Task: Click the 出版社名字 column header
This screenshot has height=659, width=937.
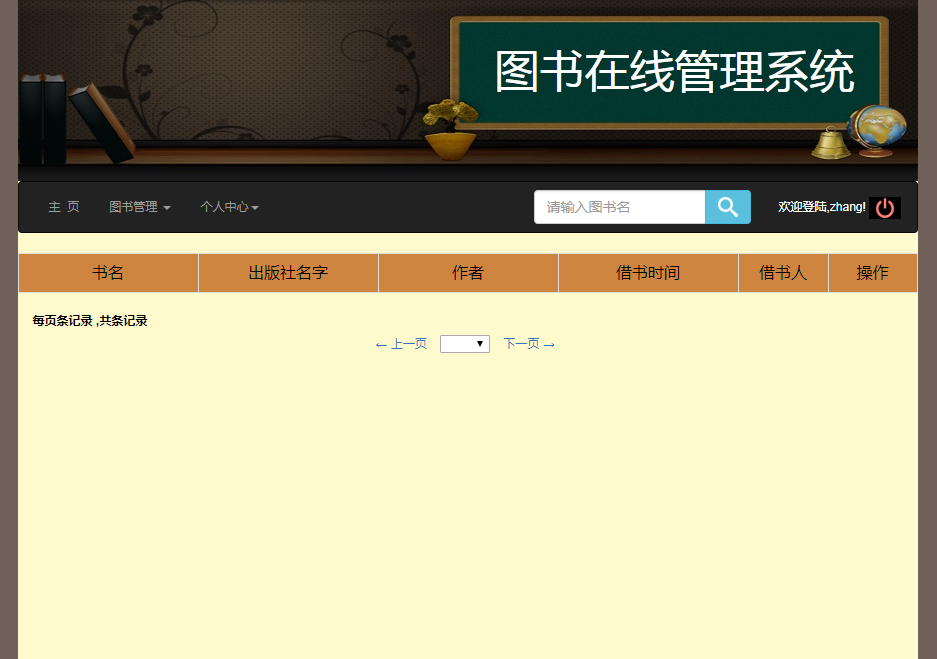Action: click(288, 273)
